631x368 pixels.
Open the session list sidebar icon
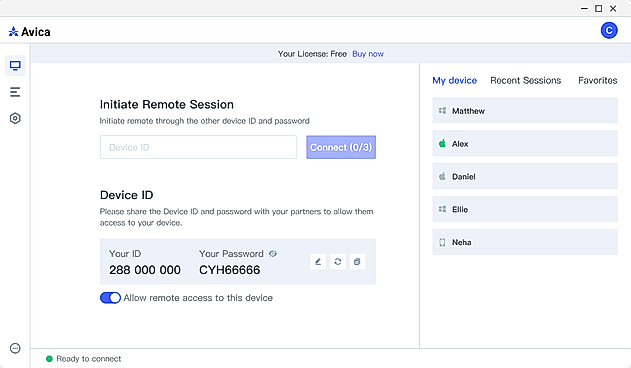tap(15, 92)
